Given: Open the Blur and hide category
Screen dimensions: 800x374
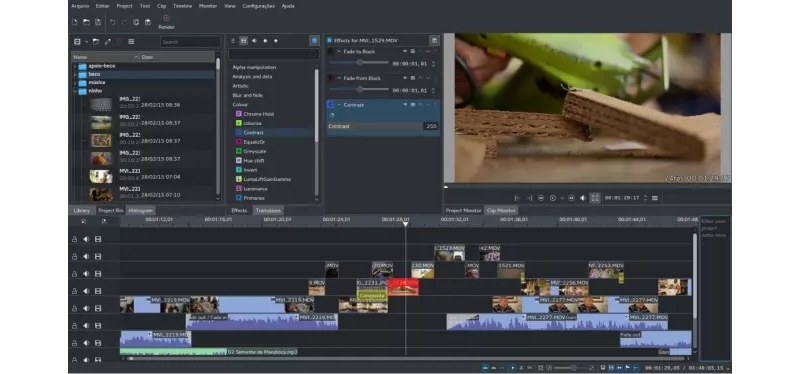Looking at the screenshot, I should (247, 95).
